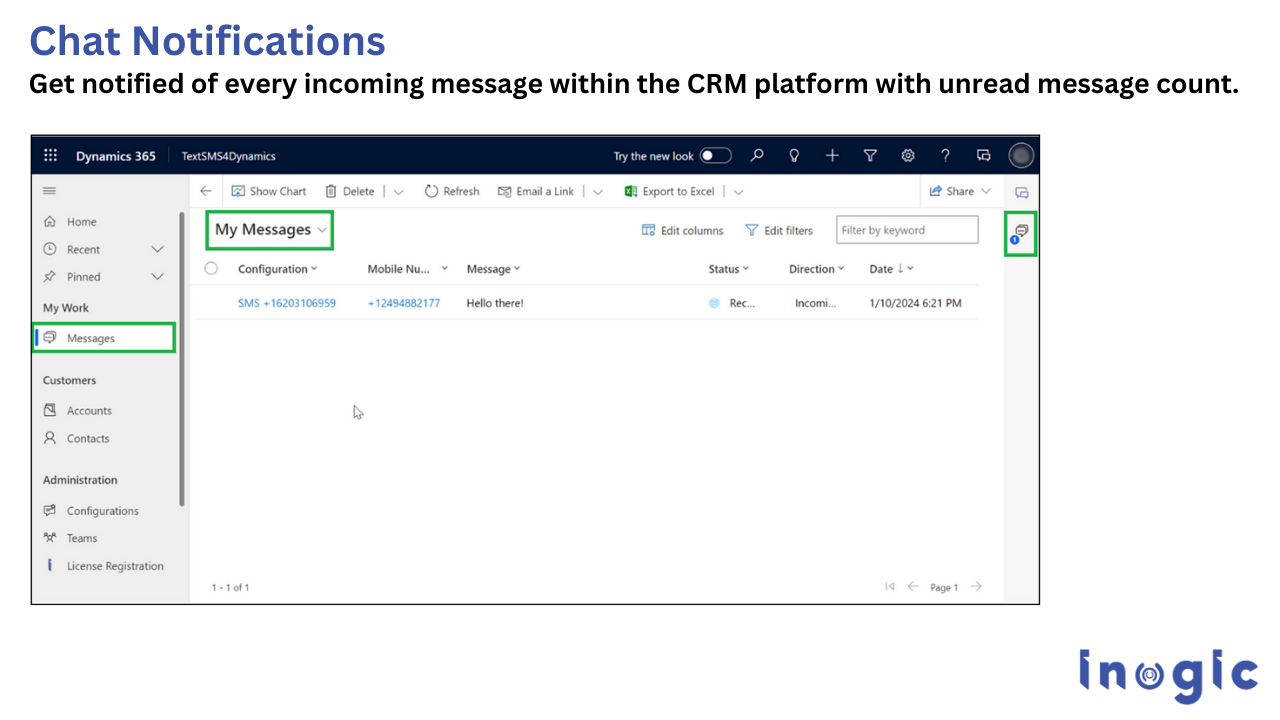Open the help question mark icon
Viewport: 1280px width, 720px height.
coord(945,155)
